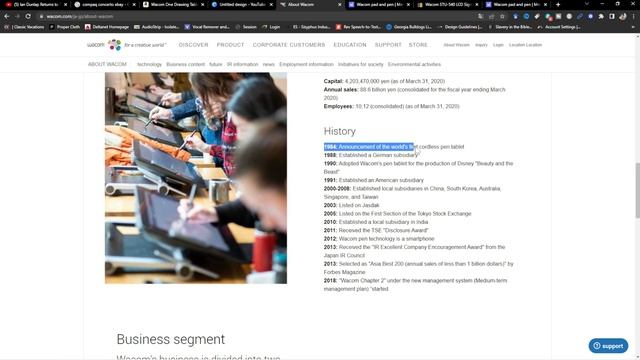Open the STORE menu
Screen dimensions: 640x360
[x=418, y=45]
